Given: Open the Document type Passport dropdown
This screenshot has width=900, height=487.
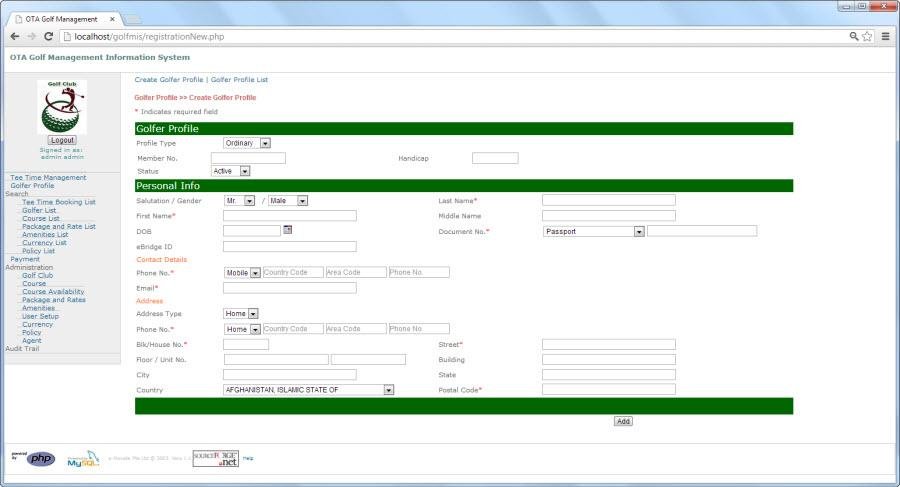Looking at the screenshot, I should tap(594, 231).
